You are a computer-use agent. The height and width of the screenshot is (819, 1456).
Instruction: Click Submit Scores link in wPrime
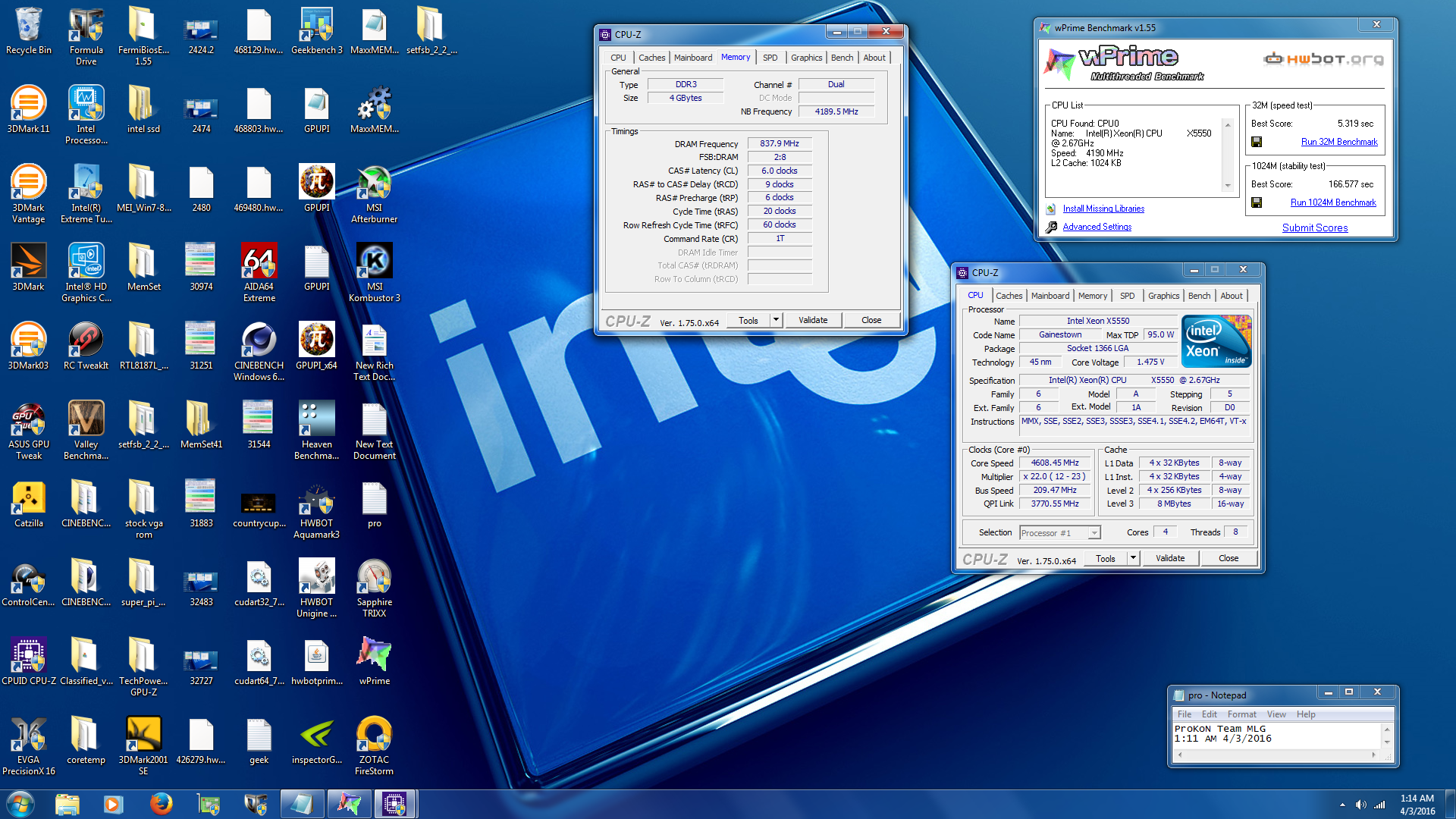click(1315, 227)
